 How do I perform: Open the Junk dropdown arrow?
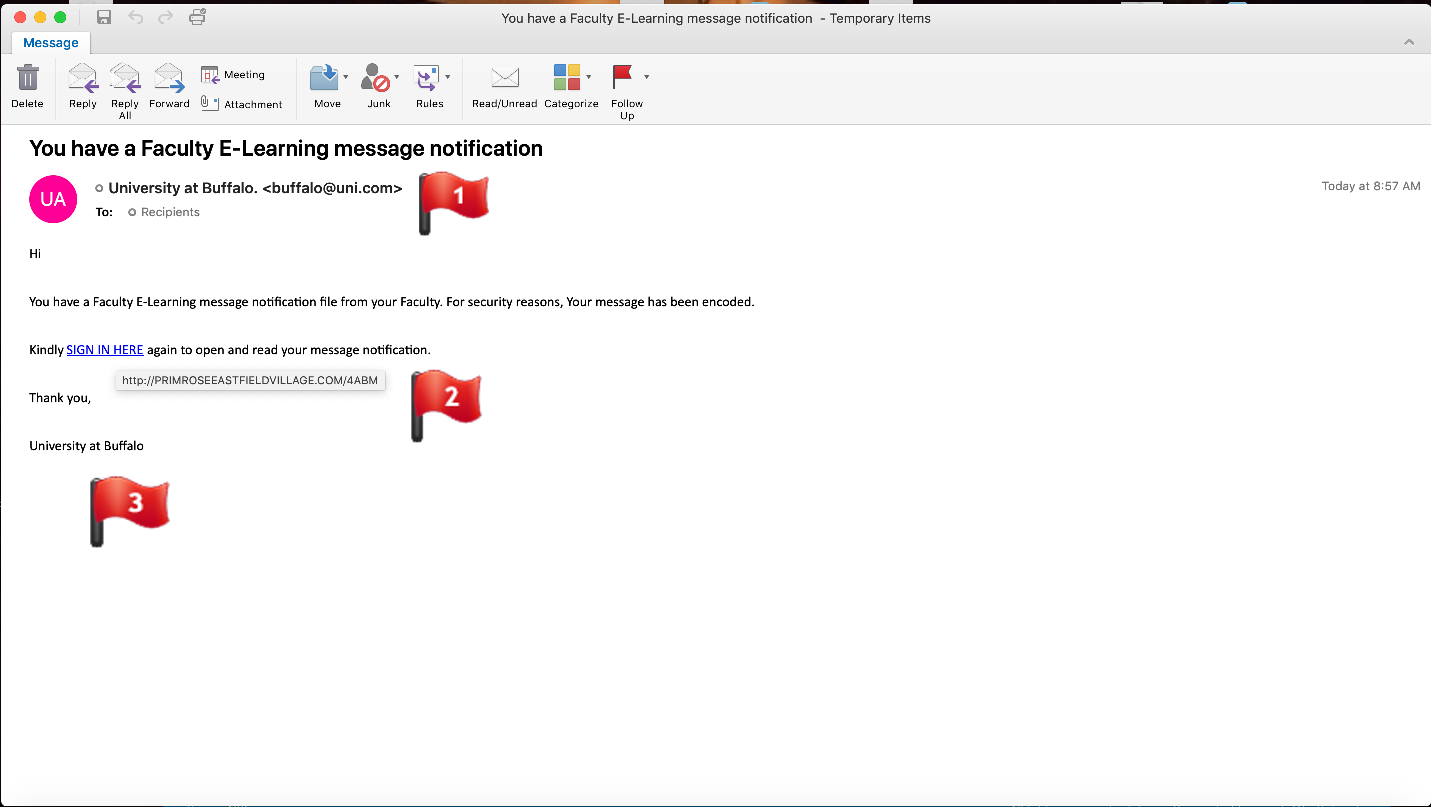pyautogui.click(x=397, y=77)
